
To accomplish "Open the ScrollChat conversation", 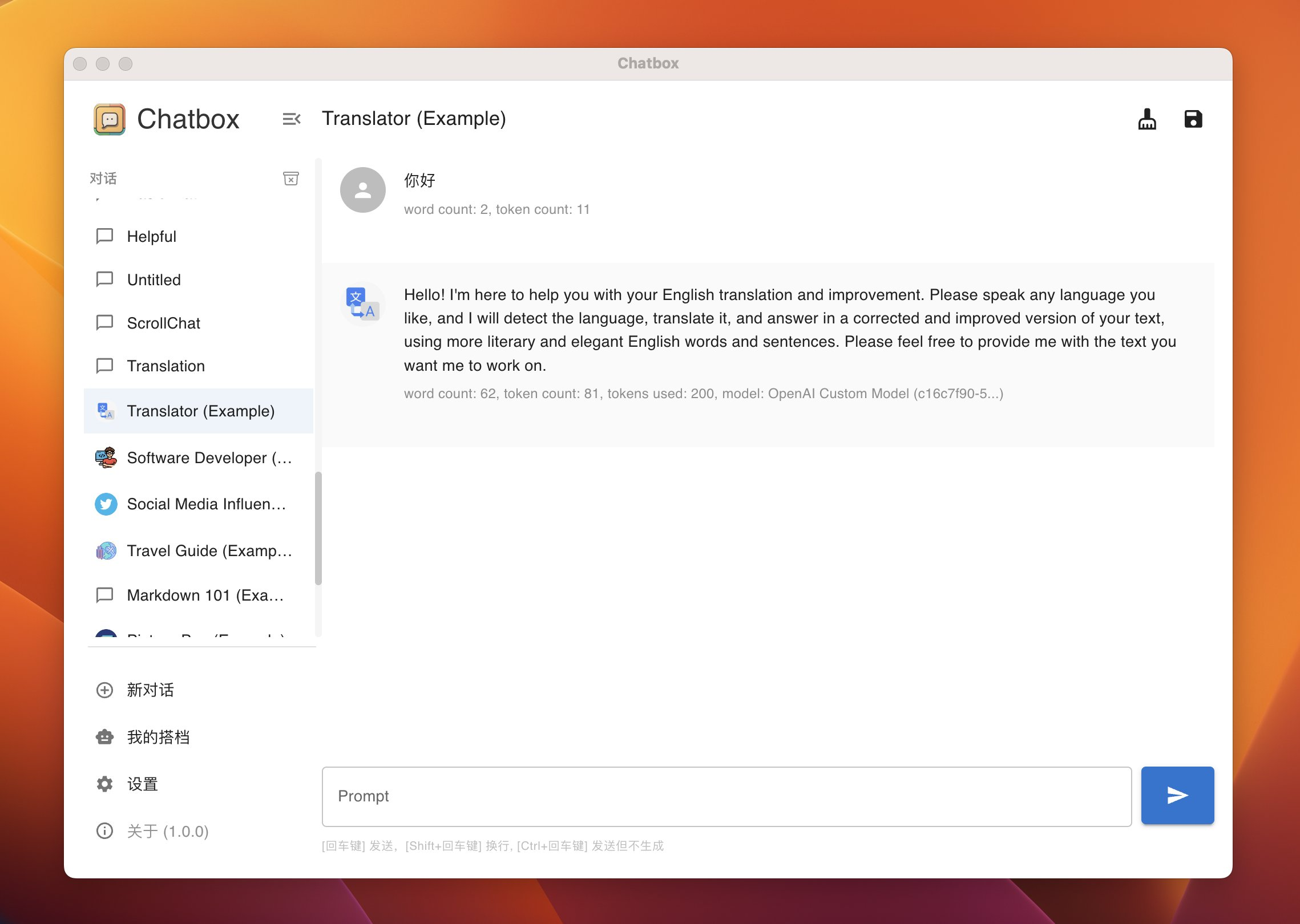I will [x=163, y=323].
